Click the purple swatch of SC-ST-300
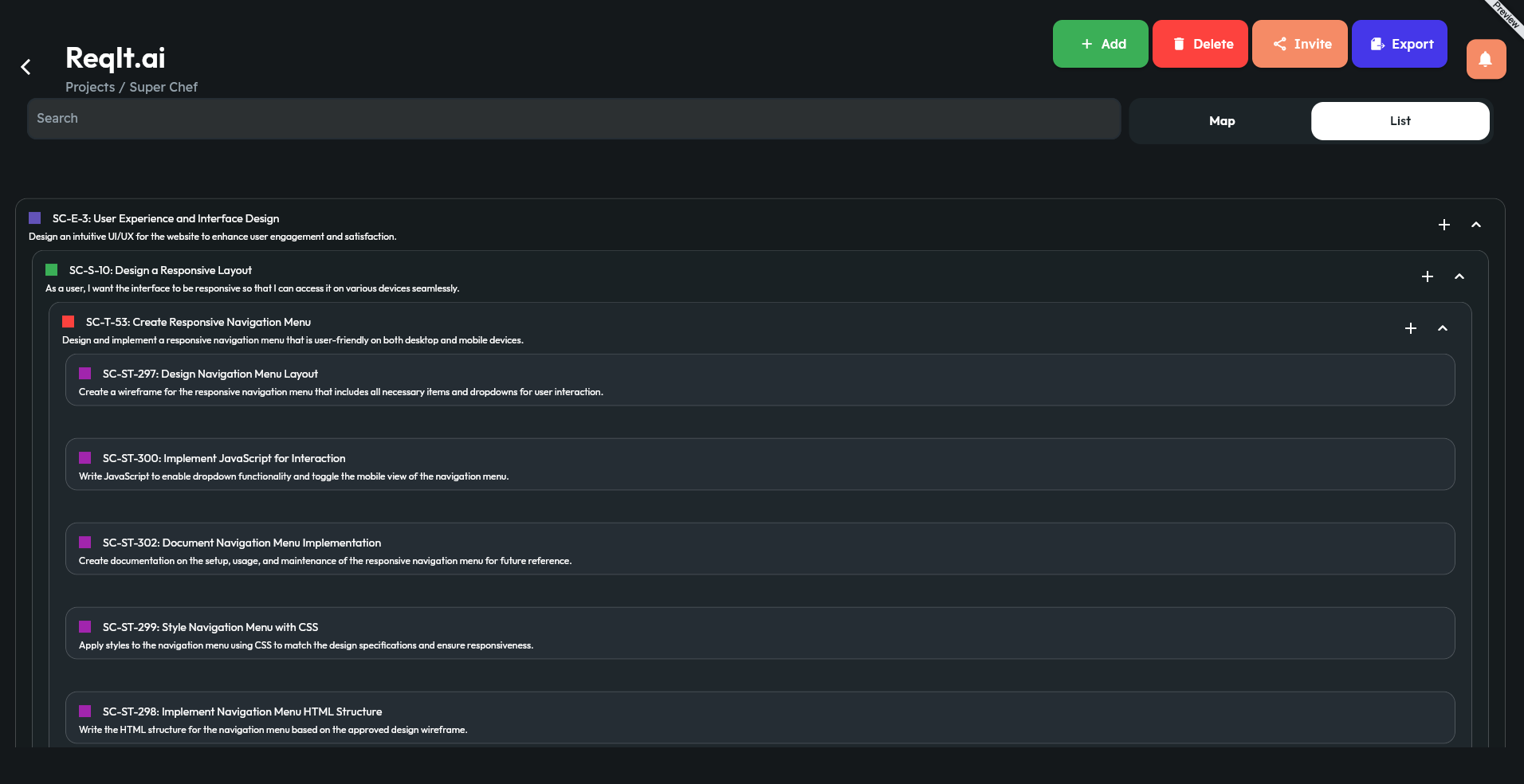Screen dimensions: 1524x784 84,457
